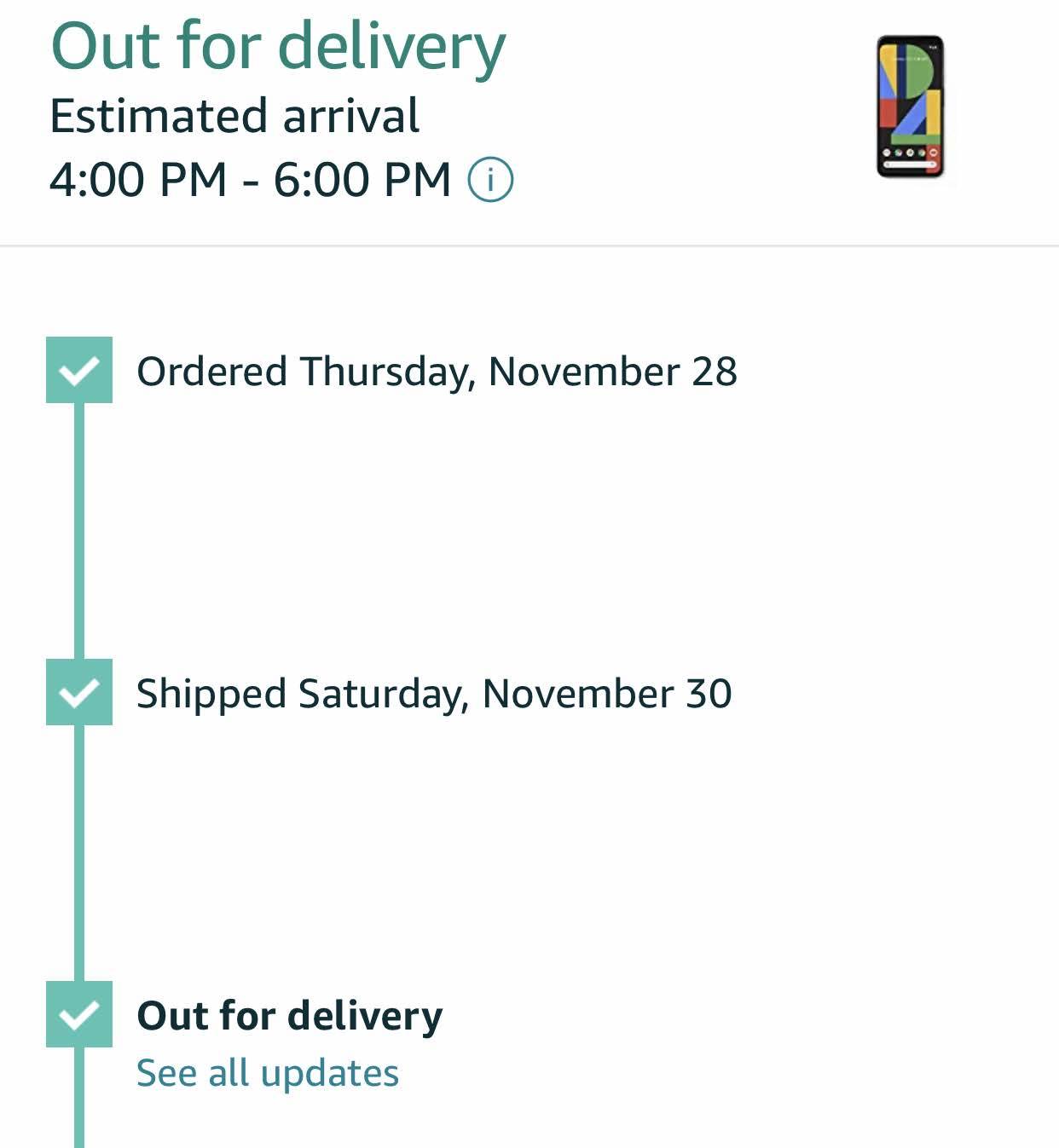Screen dimensions: 1059x1148
Task: Click November 28 in the Ordered row
Action: (612, 372)
